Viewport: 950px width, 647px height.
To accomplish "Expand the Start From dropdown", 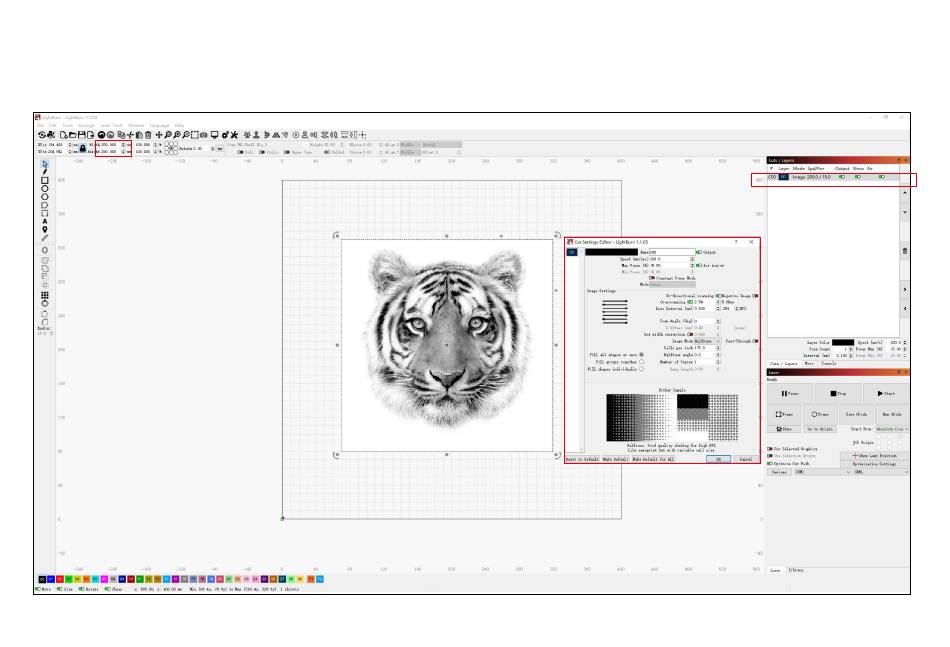I will point(891,428).
